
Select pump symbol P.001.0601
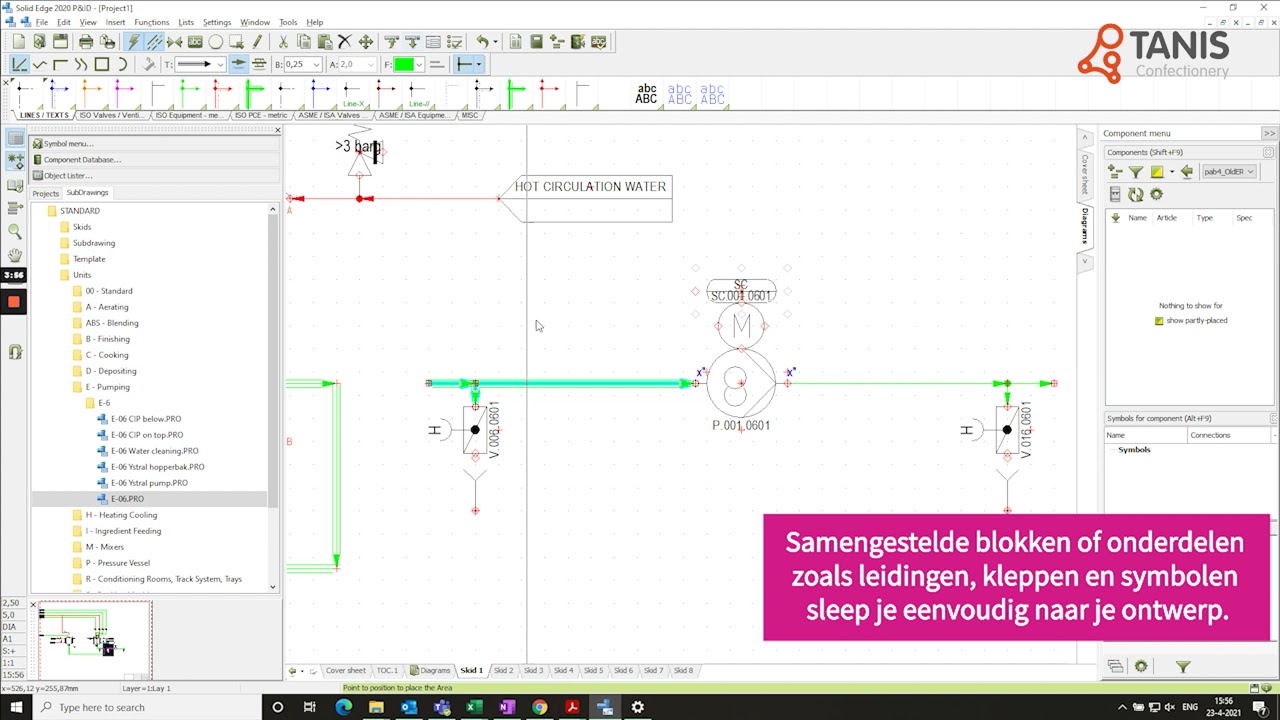click(x=741, y=382)
